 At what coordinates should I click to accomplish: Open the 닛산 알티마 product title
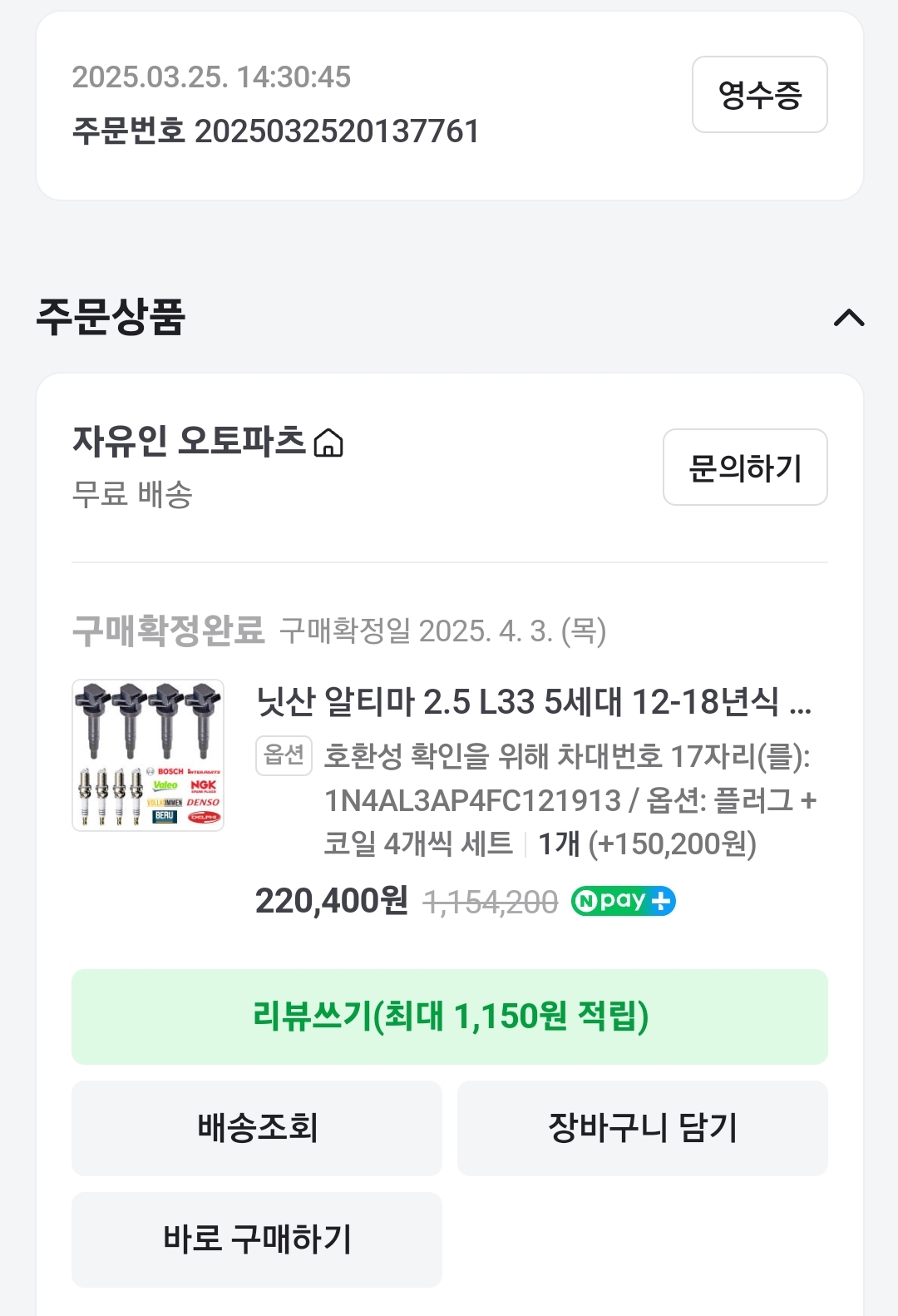[x=533, y=702]
